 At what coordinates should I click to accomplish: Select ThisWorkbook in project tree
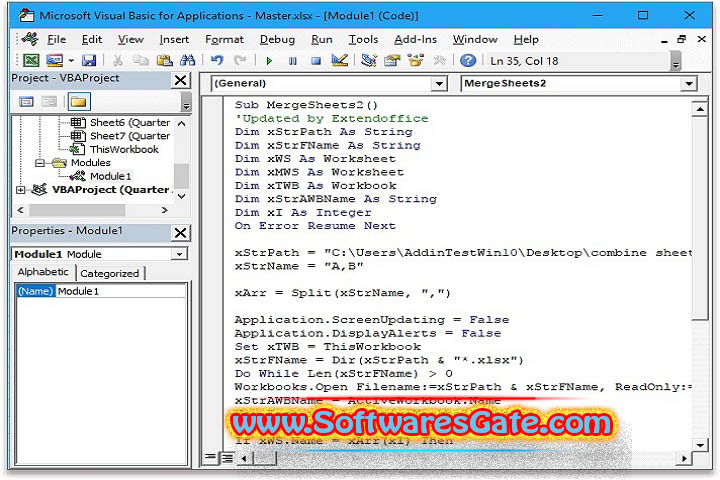click(x=124, y=149)
